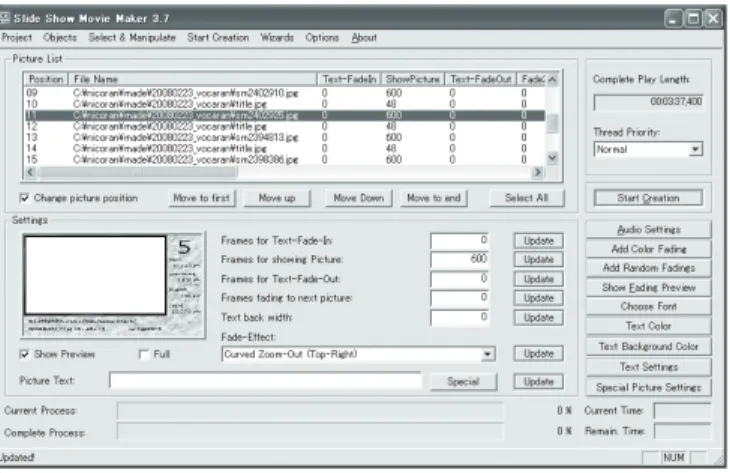This screenshot has height=473, width=730.
Task: Click the Special button beside Picture Text
Action: 463,382
